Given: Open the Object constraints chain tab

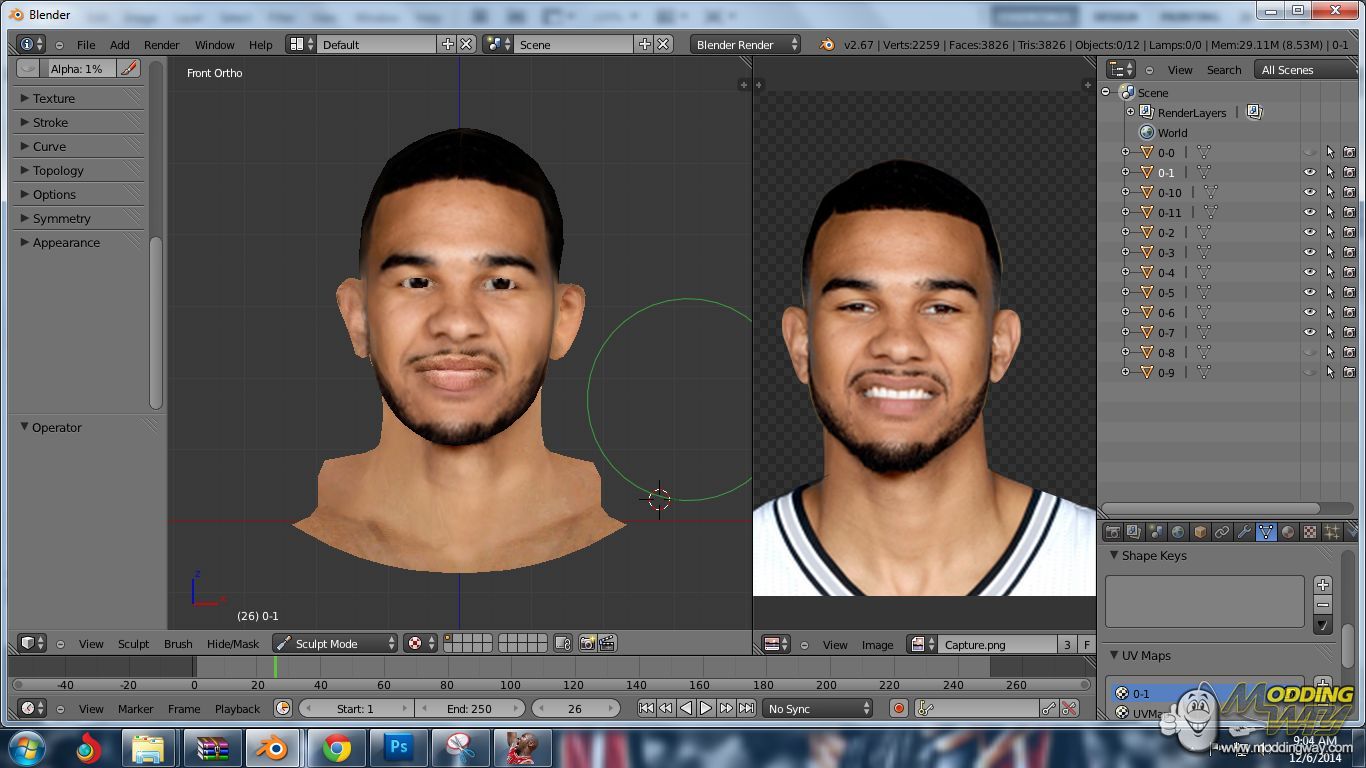Looking at the screenshot, I should click(1222, 533).
